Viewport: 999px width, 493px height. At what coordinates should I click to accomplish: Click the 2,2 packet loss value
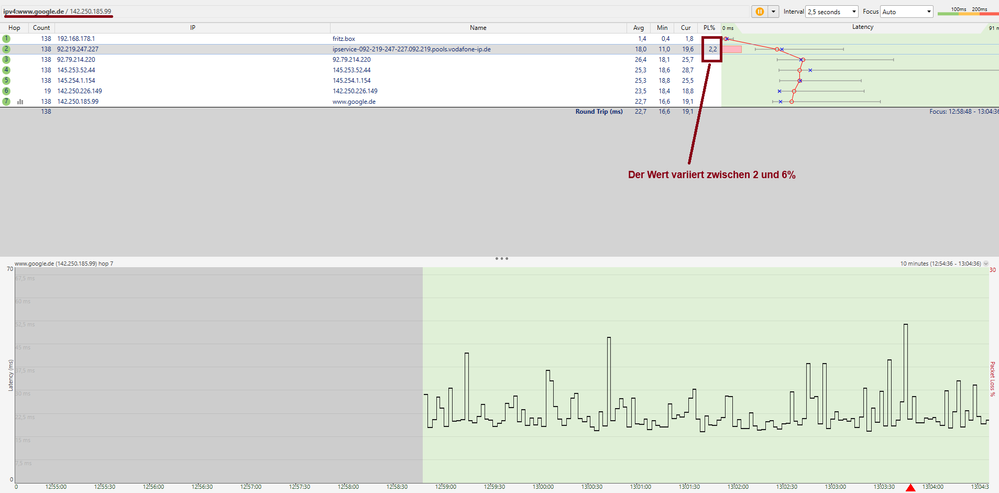click(712, 49)
